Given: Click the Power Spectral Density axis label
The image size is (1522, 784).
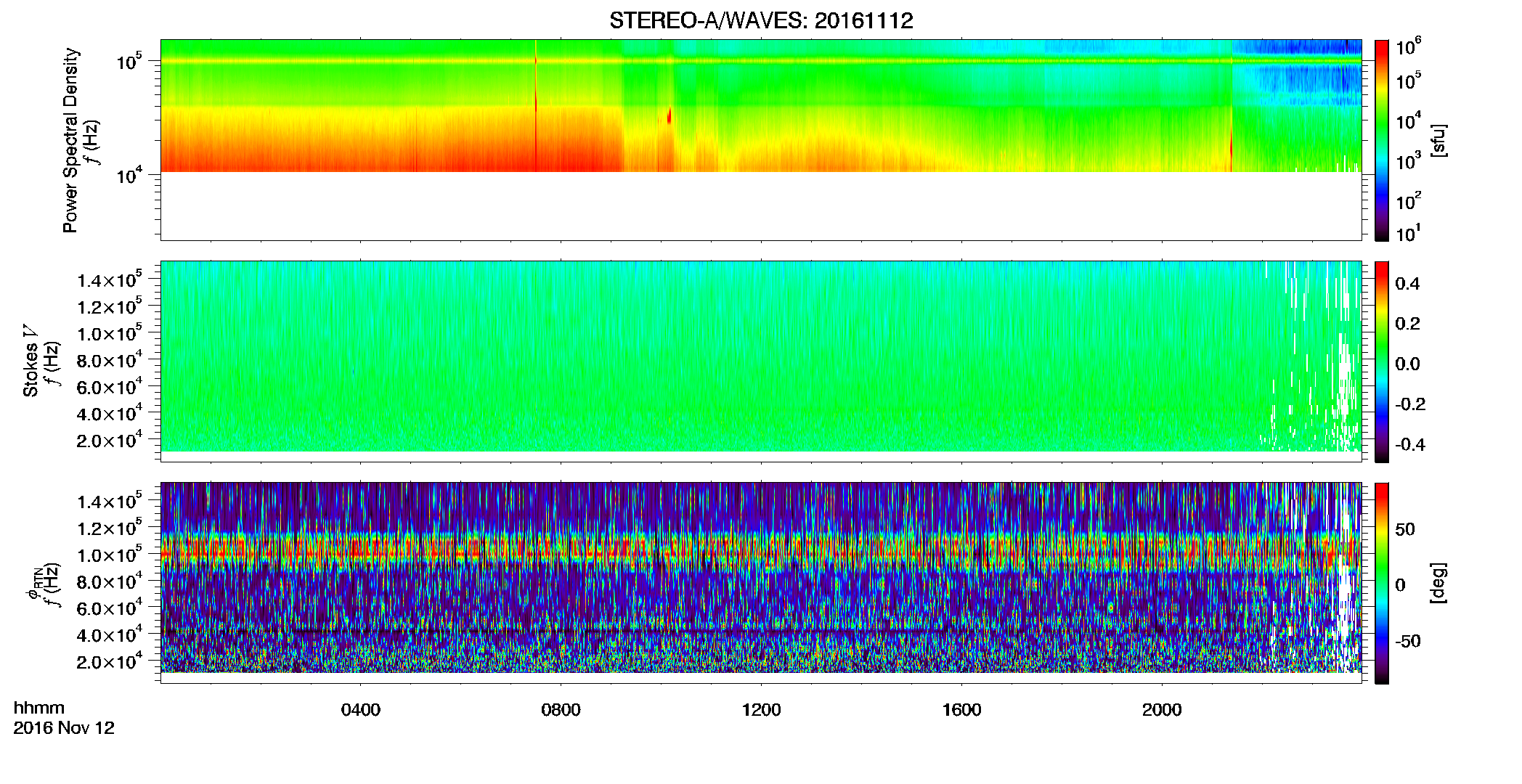Looking at the screenshot, I should 70,140.
